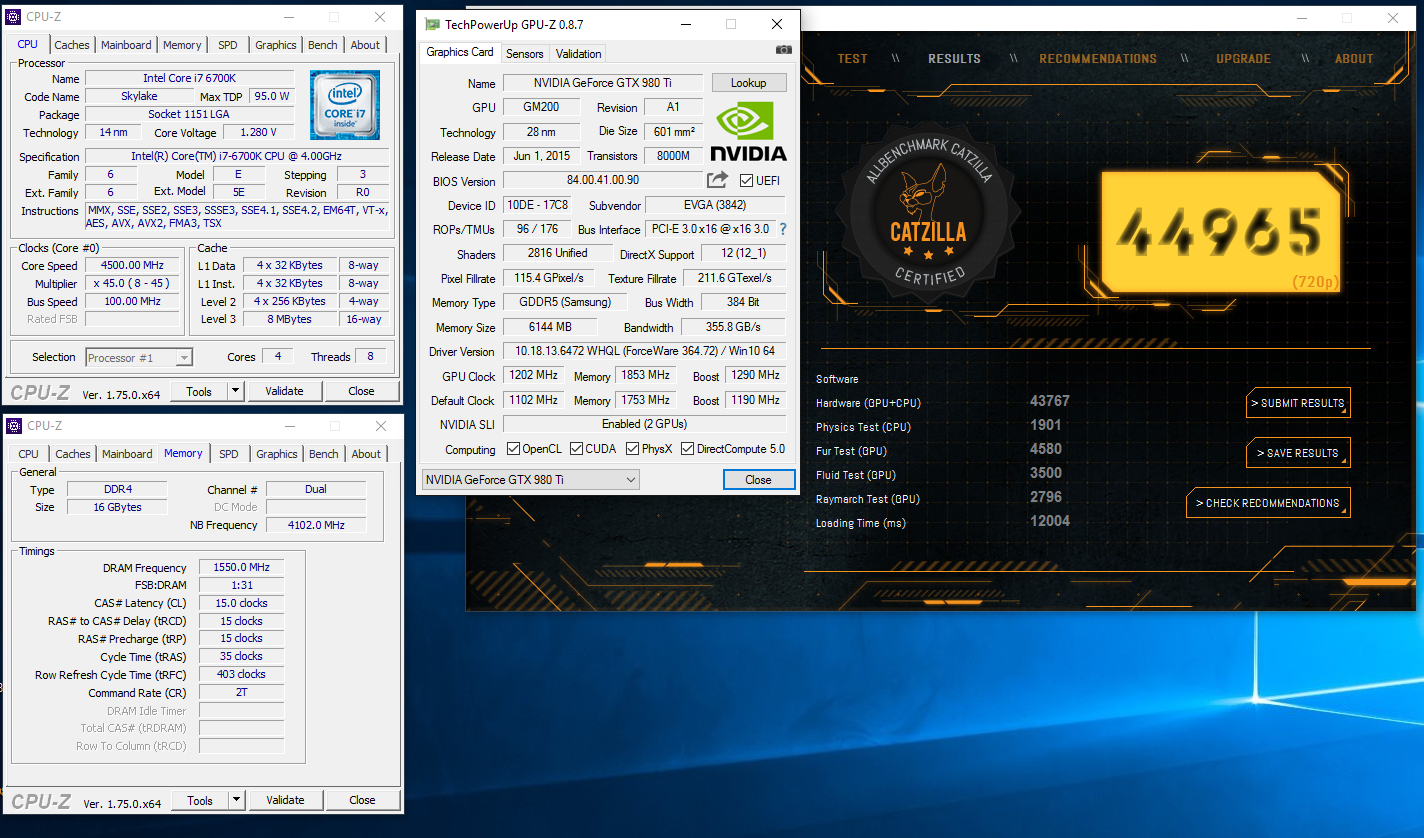The height and width of the screenshot is (838, 1424).
Task: Click the CPU-Z Memory window title icon
Action: [14, 426]
